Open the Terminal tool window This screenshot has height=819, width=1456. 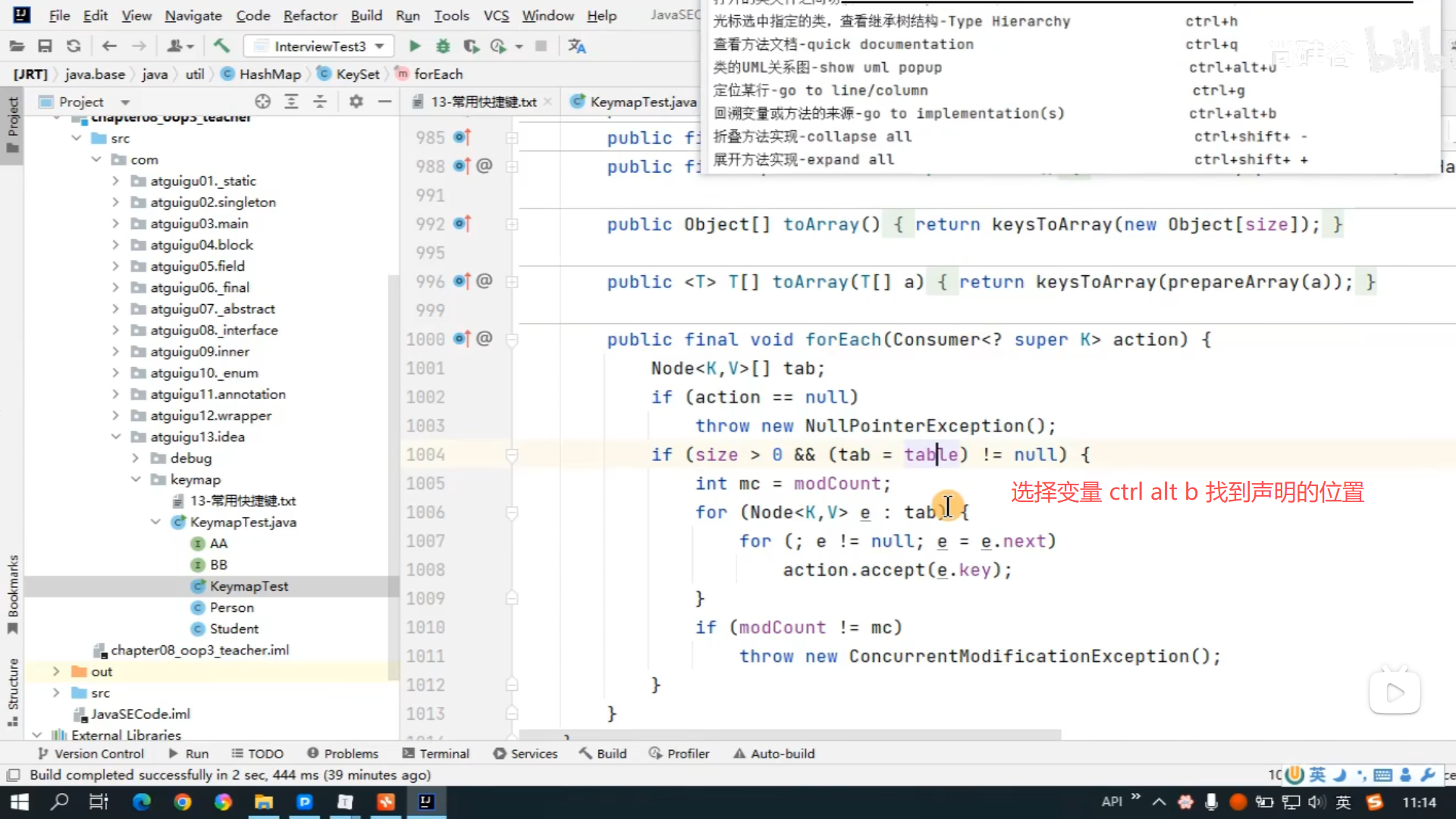[436, 754]
